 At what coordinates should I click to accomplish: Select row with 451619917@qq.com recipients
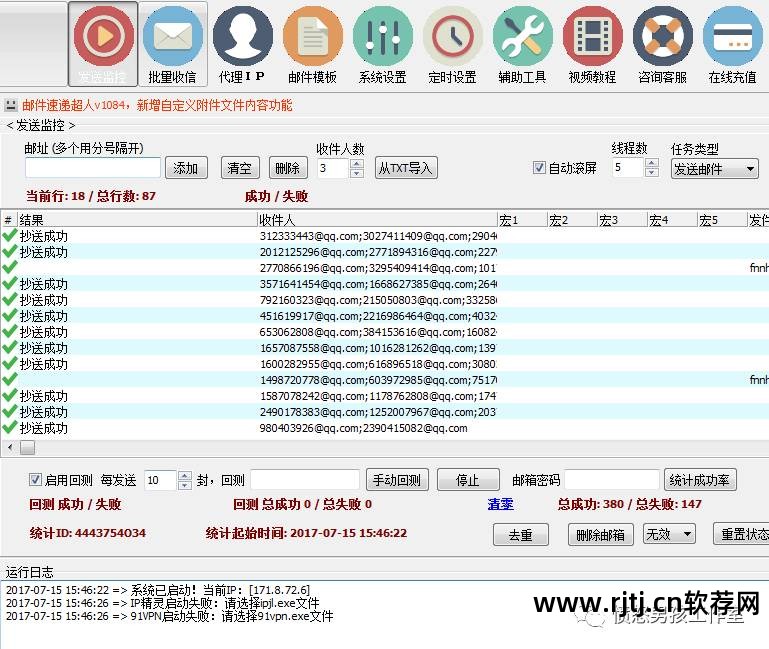coord(384,316)
